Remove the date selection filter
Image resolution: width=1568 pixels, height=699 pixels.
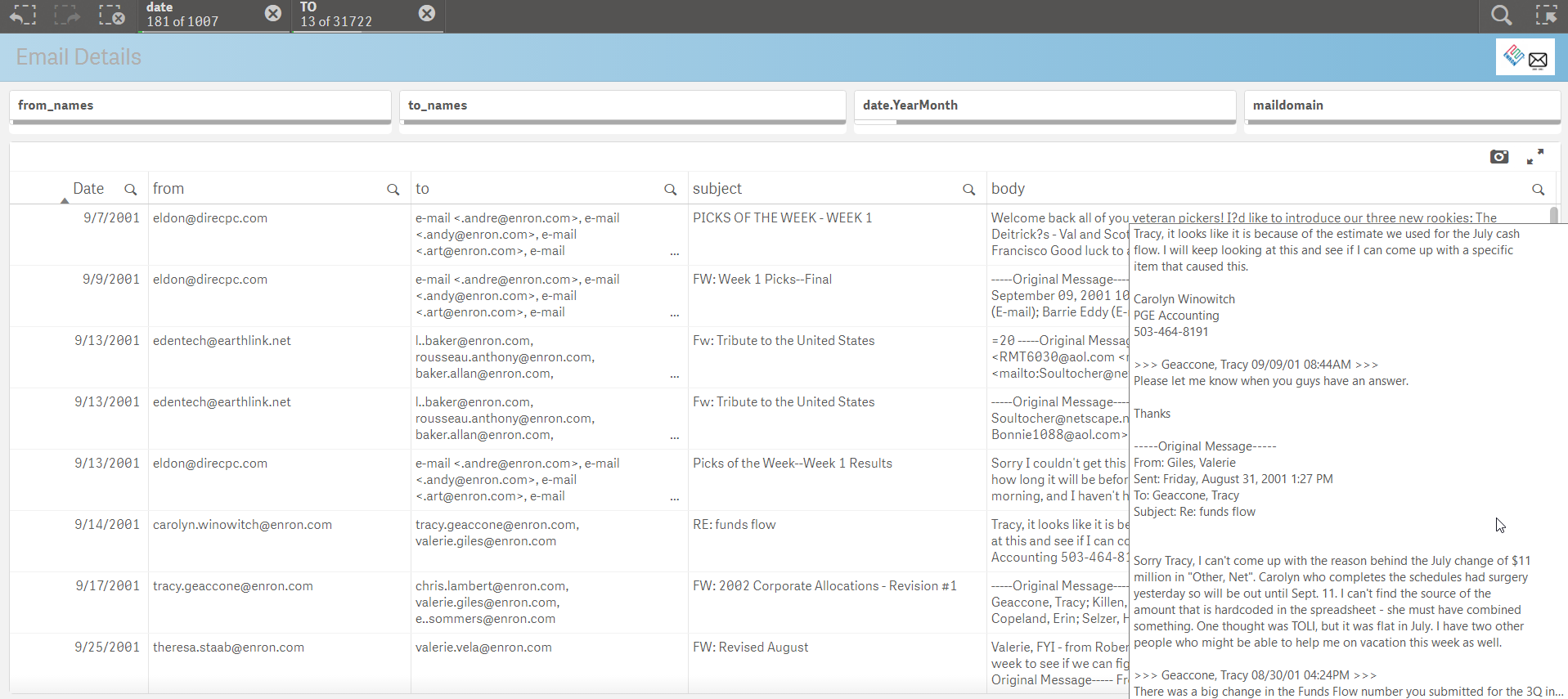[273, 13]
